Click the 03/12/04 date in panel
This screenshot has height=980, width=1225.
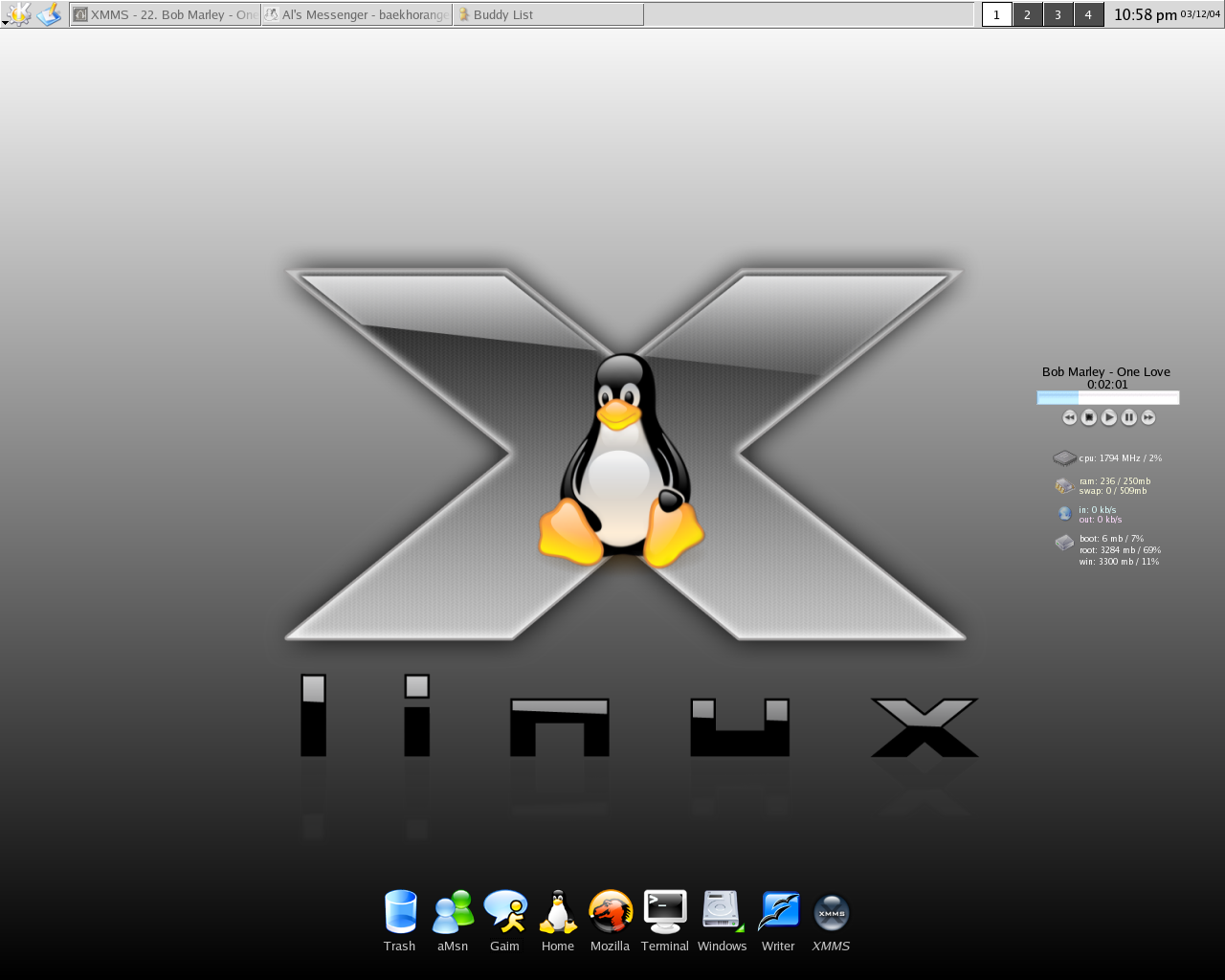pos(1201,13)
